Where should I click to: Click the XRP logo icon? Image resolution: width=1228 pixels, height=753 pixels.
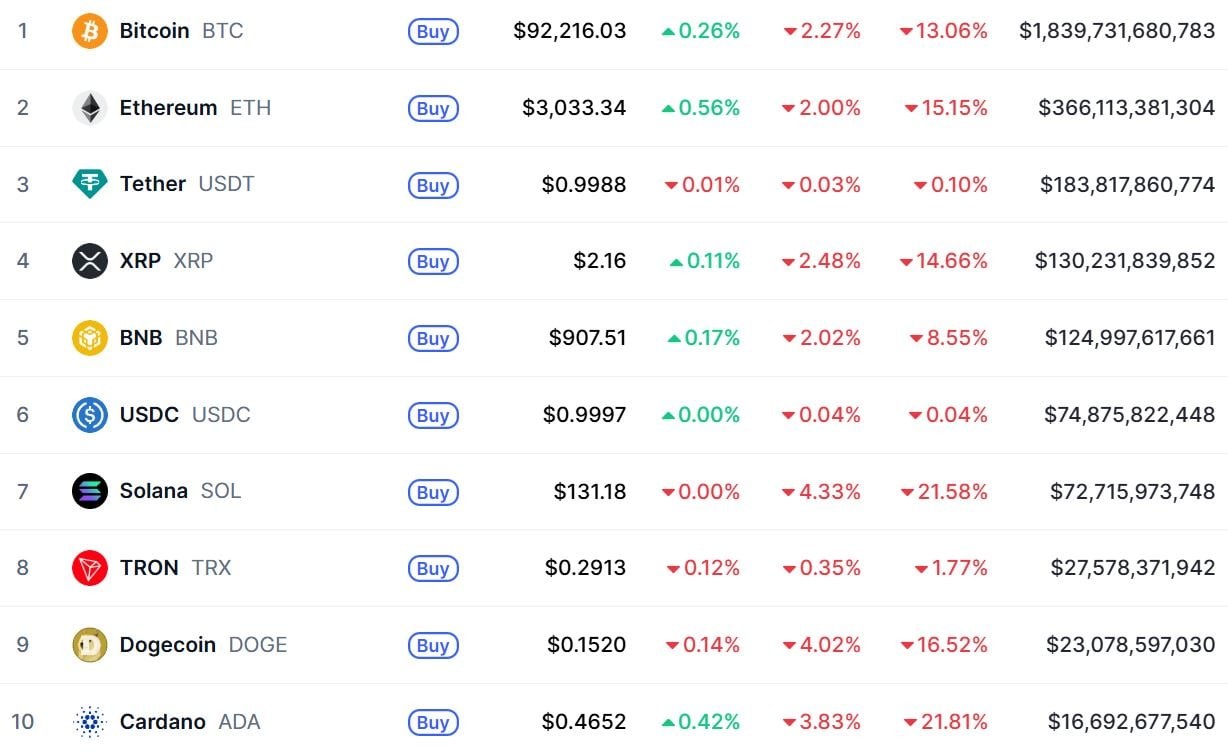91,261
